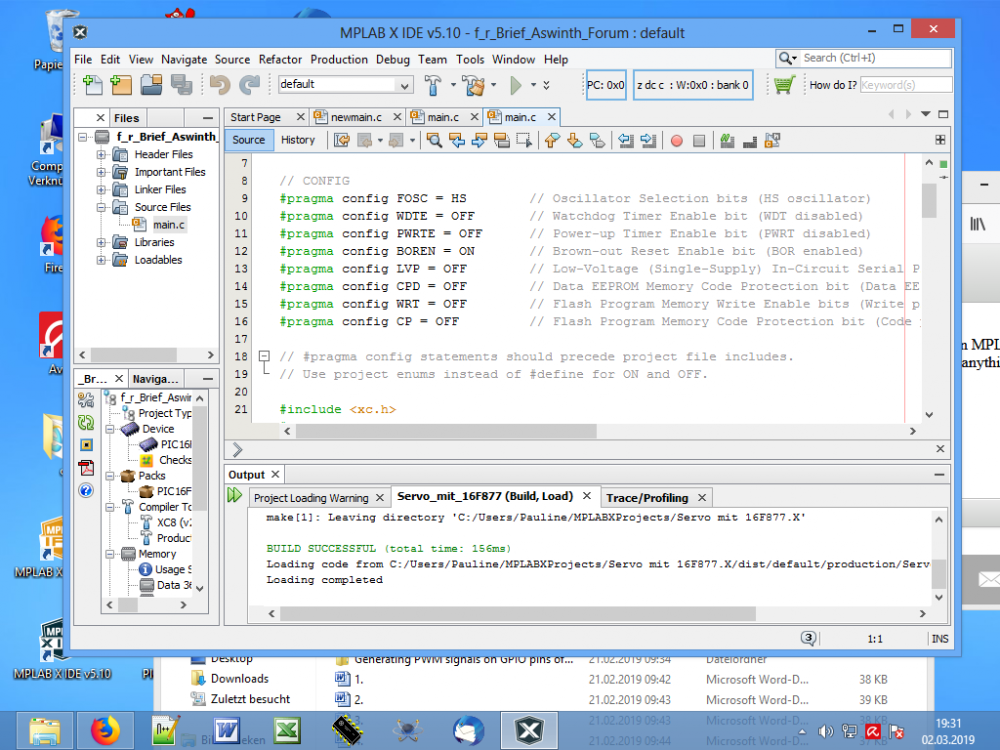Open Find in the editor via the magnifier icon
Image resolution: width=1000 pixels, height=750 pixels.
pos(433,140)
